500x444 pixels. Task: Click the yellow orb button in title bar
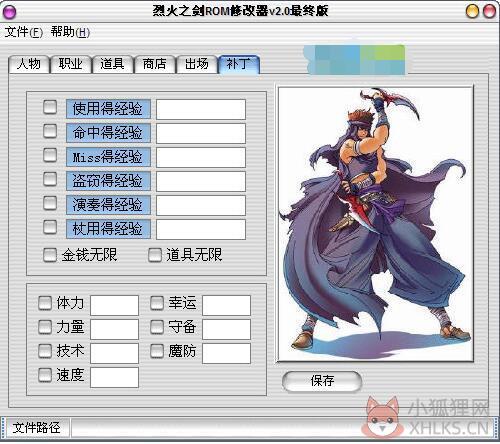472,11
